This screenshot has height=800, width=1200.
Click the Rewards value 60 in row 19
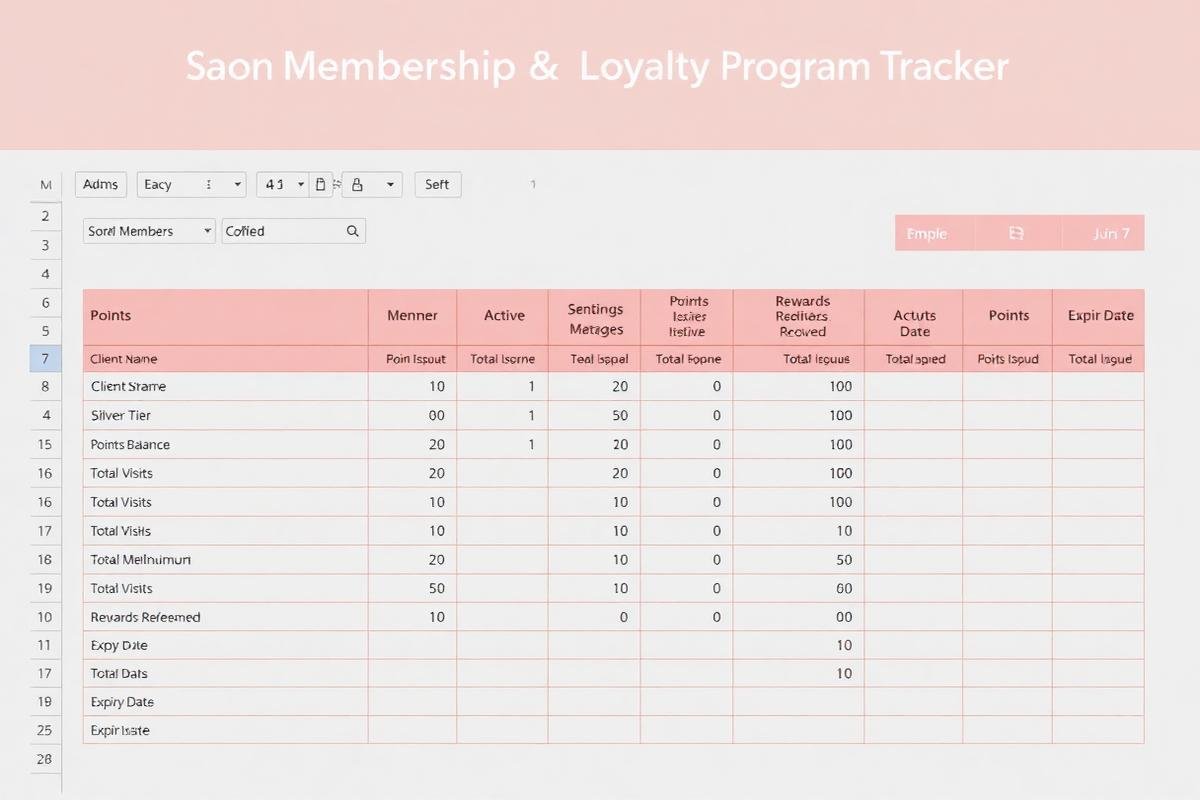[844, 588]
